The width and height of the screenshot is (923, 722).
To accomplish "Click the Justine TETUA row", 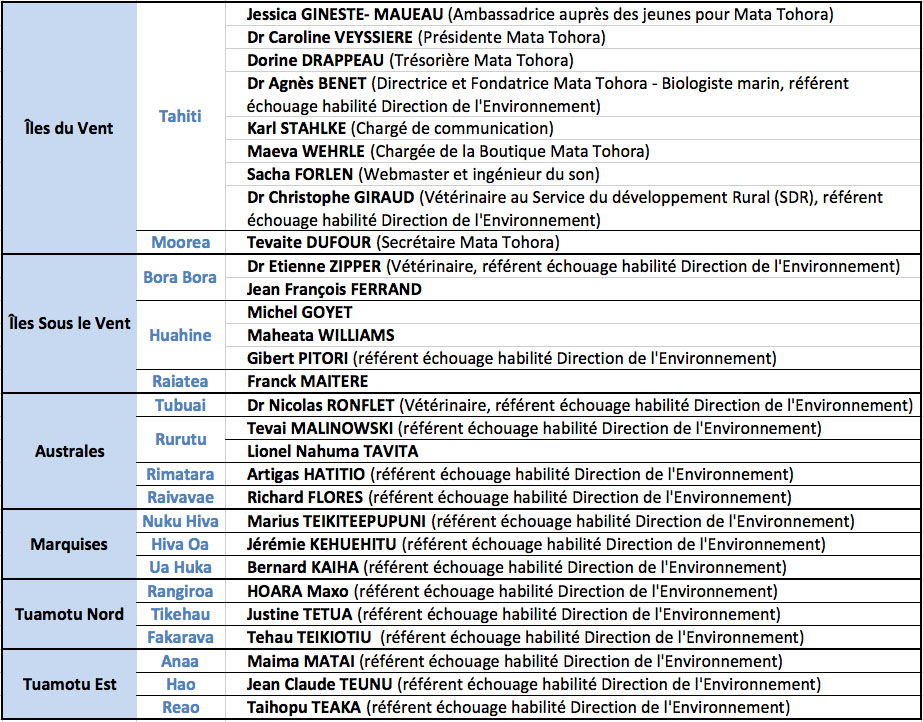I will pos(513,614).
